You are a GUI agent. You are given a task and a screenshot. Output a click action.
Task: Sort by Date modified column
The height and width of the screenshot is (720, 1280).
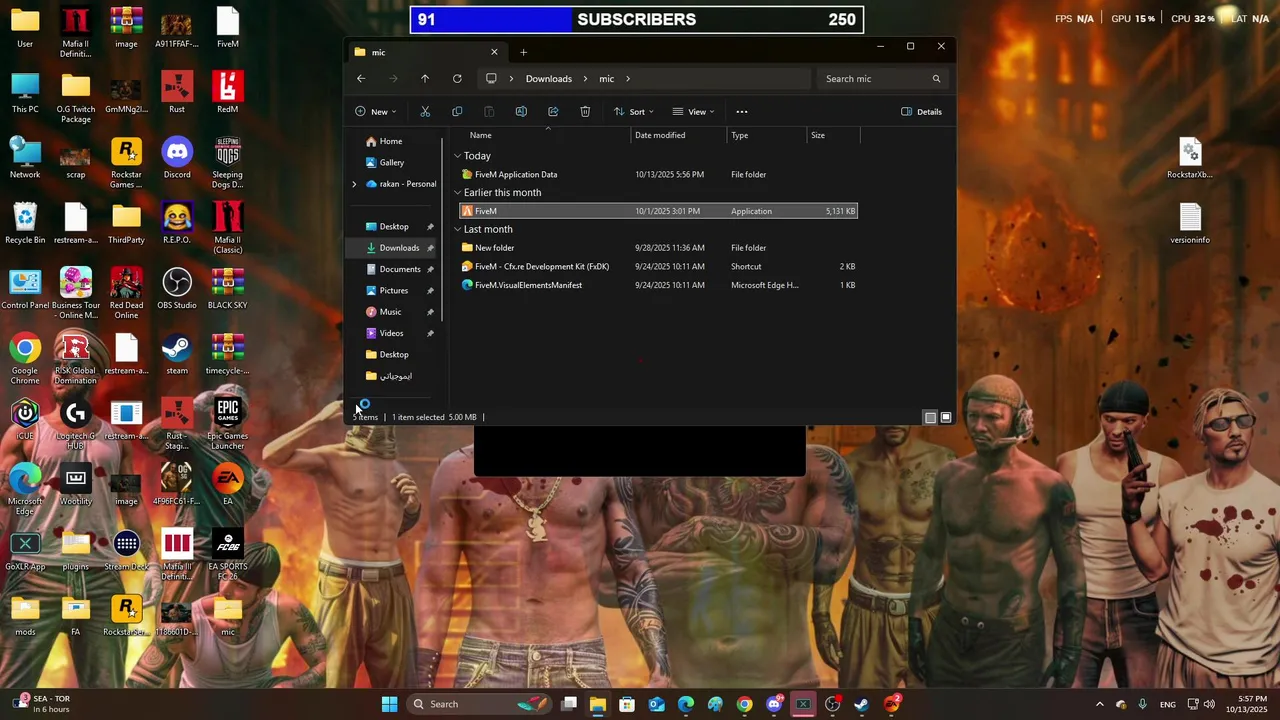tap(679, 135)
